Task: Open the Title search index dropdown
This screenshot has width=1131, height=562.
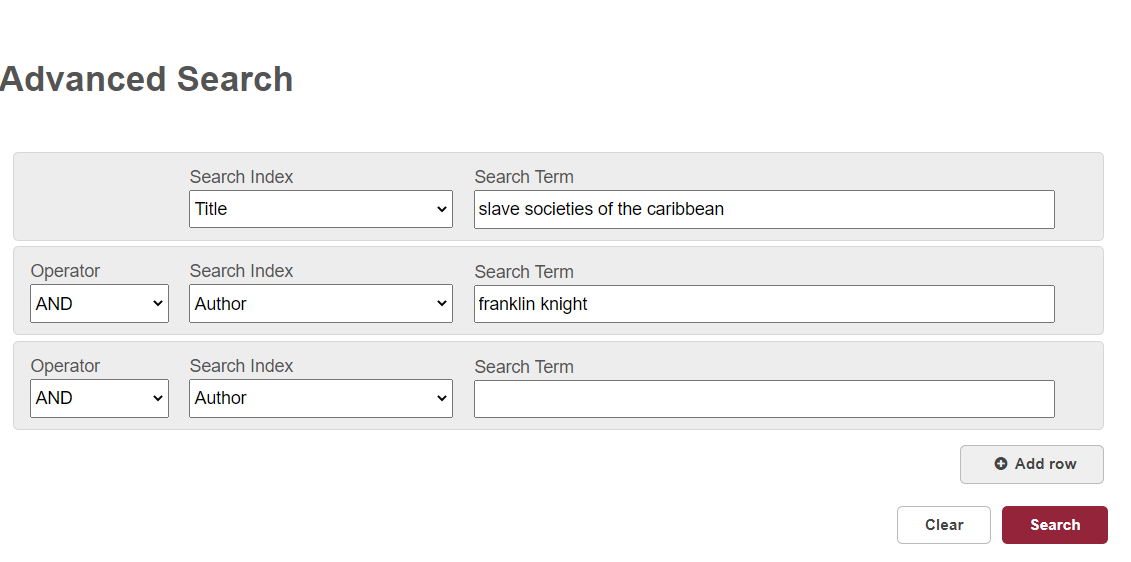Action: [x=320, y=209]
